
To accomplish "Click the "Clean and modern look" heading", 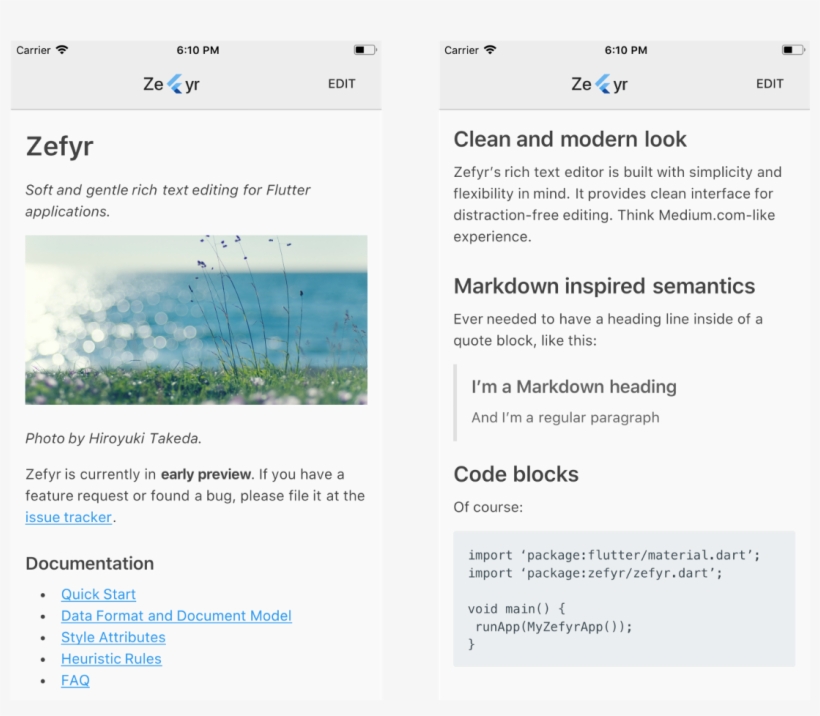I will pos(570,139).
